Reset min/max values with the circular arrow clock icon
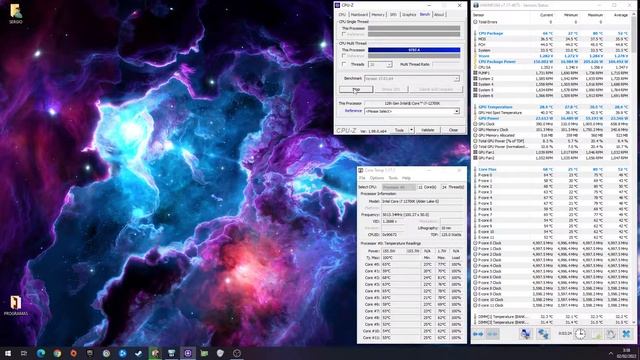Viewport: 640px width, 360px height. [611, 334]
